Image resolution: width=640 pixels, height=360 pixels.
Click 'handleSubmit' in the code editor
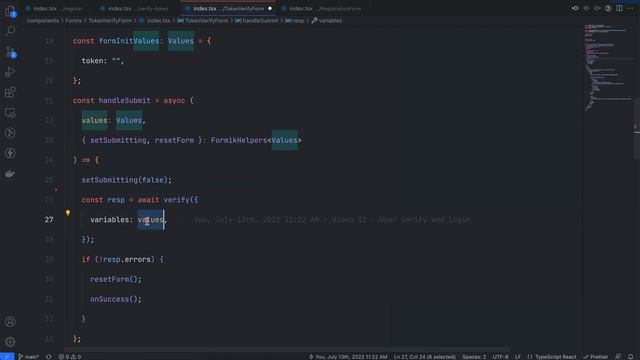pyautogui.click(x=124, y=100)
